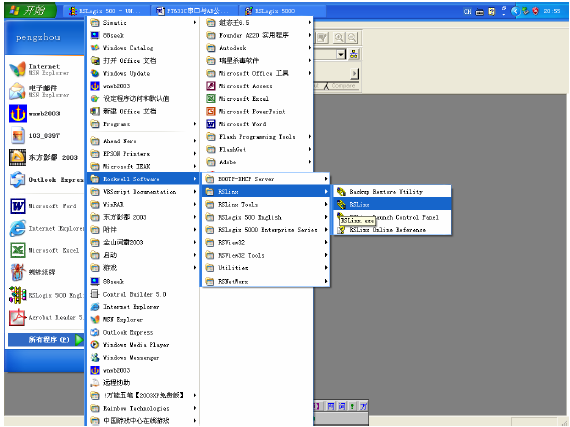The image size is (570, 427).
Task: Open VBScript Documentation group
Action: click(x=143, y=192)
